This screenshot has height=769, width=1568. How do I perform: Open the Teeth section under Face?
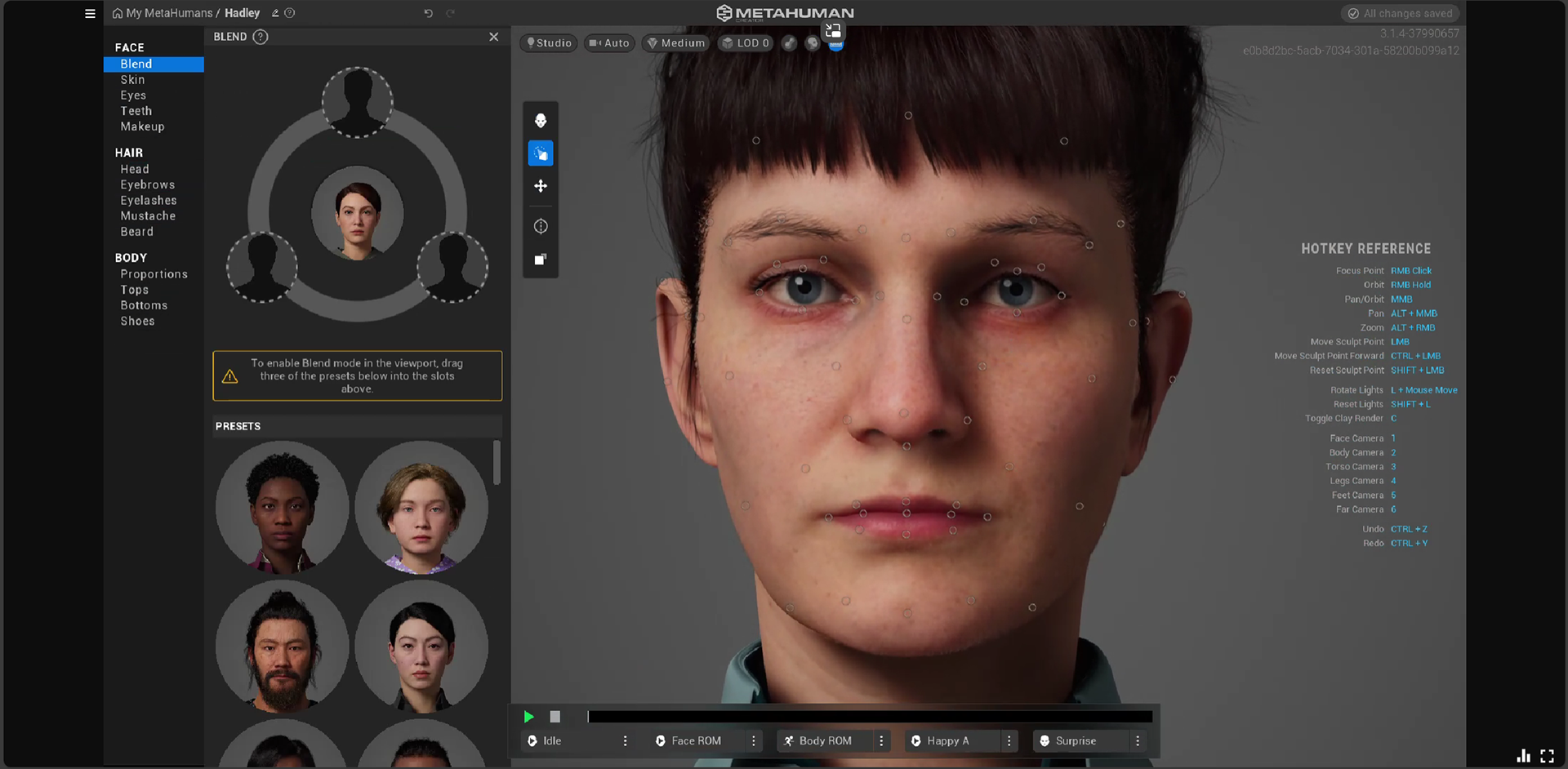tap(136, 111)
